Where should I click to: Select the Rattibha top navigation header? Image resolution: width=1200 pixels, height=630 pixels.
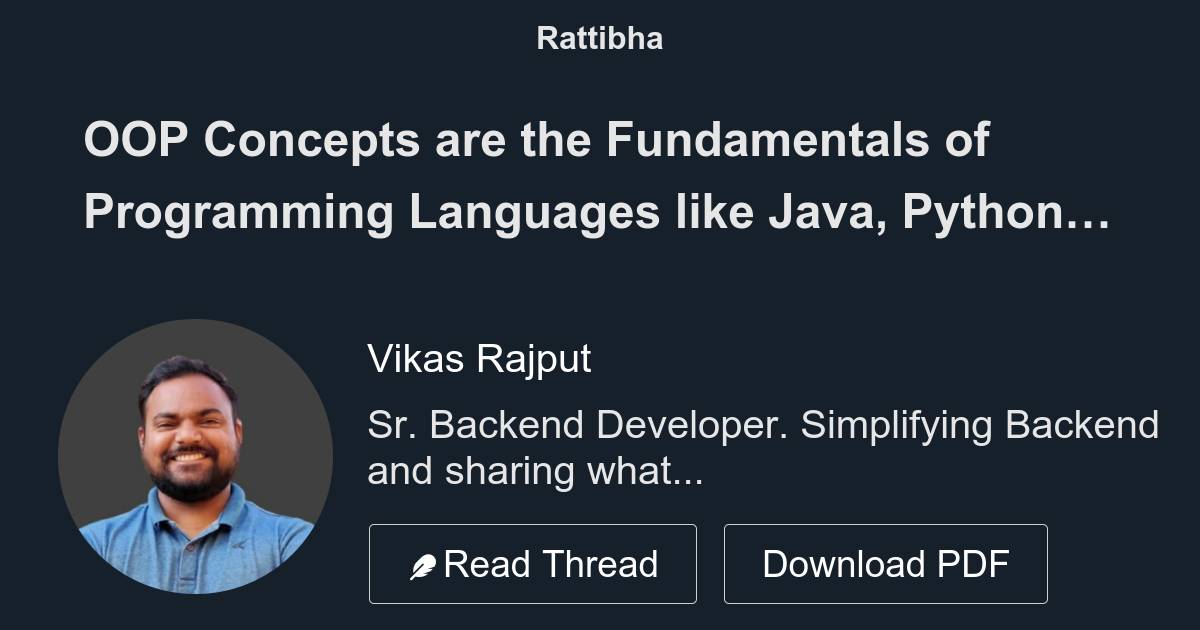[x=599, y=39]
